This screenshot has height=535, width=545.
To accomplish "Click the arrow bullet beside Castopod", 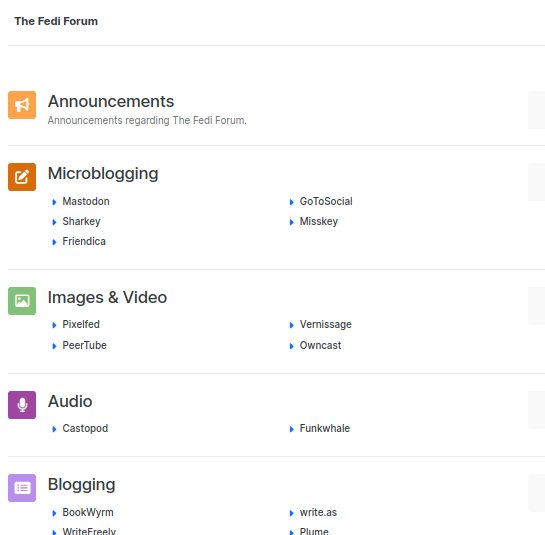I will click(x=54, y=429).
